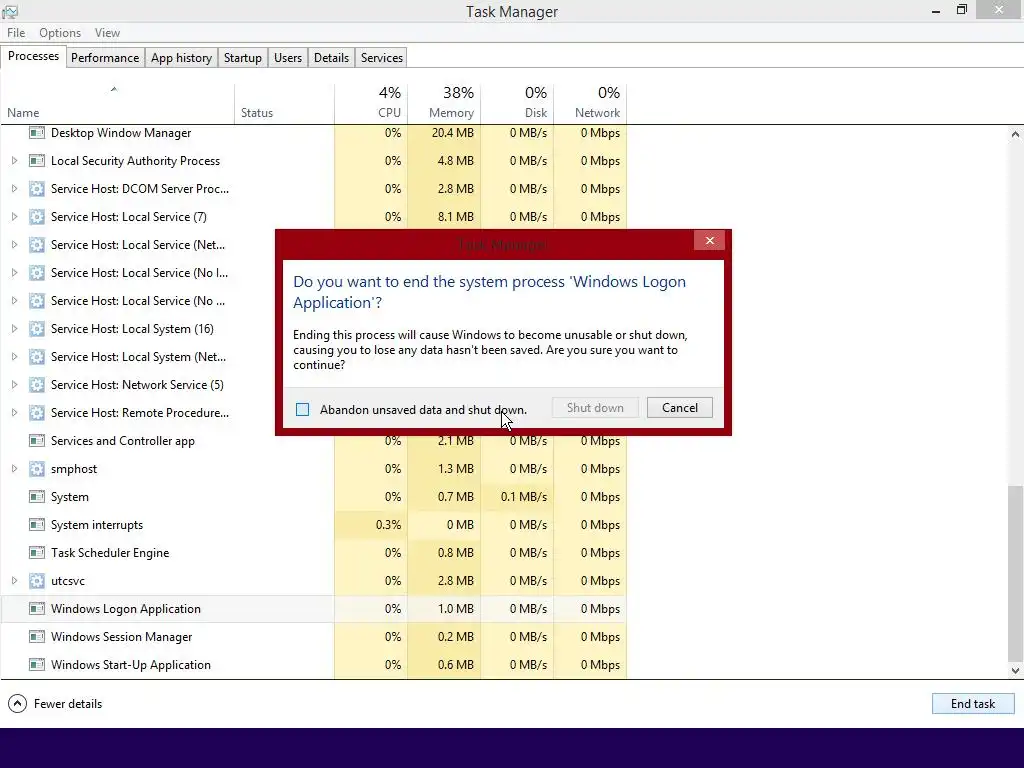
Task: Expand Service Host: Local Service (Net... row
Action: coord(14,245)
